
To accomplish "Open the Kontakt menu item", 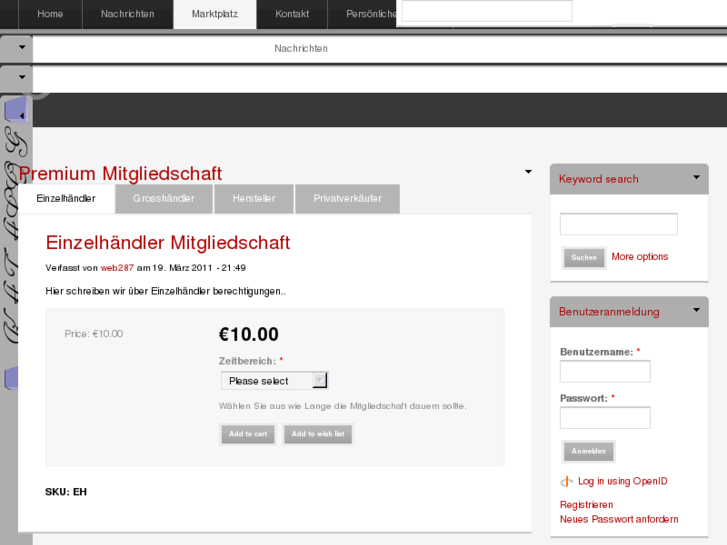I will [292, 14].
